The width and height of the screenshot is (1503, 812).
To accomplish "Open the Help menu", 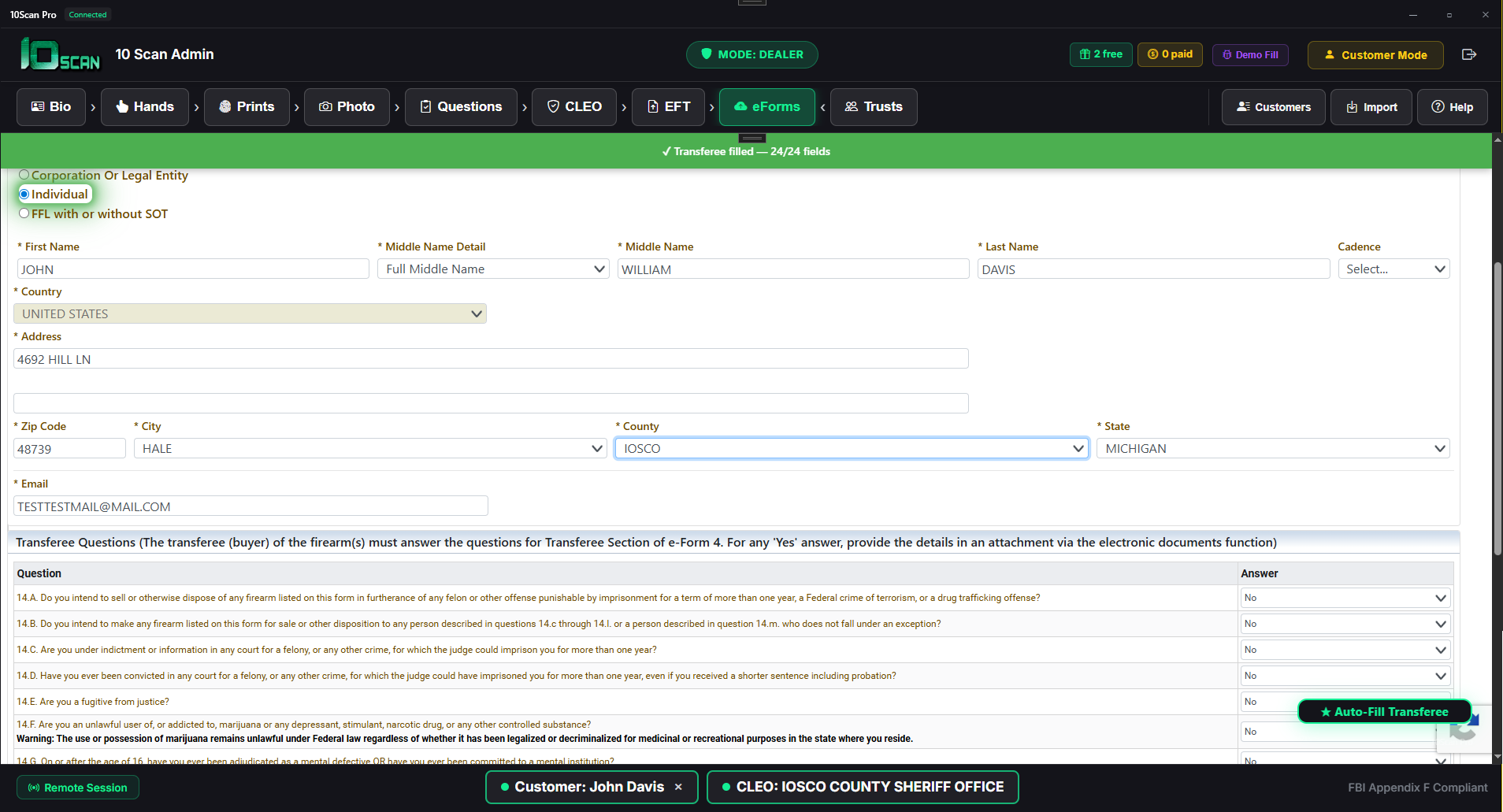I will pyautogui.click(x=1453, y=107).
